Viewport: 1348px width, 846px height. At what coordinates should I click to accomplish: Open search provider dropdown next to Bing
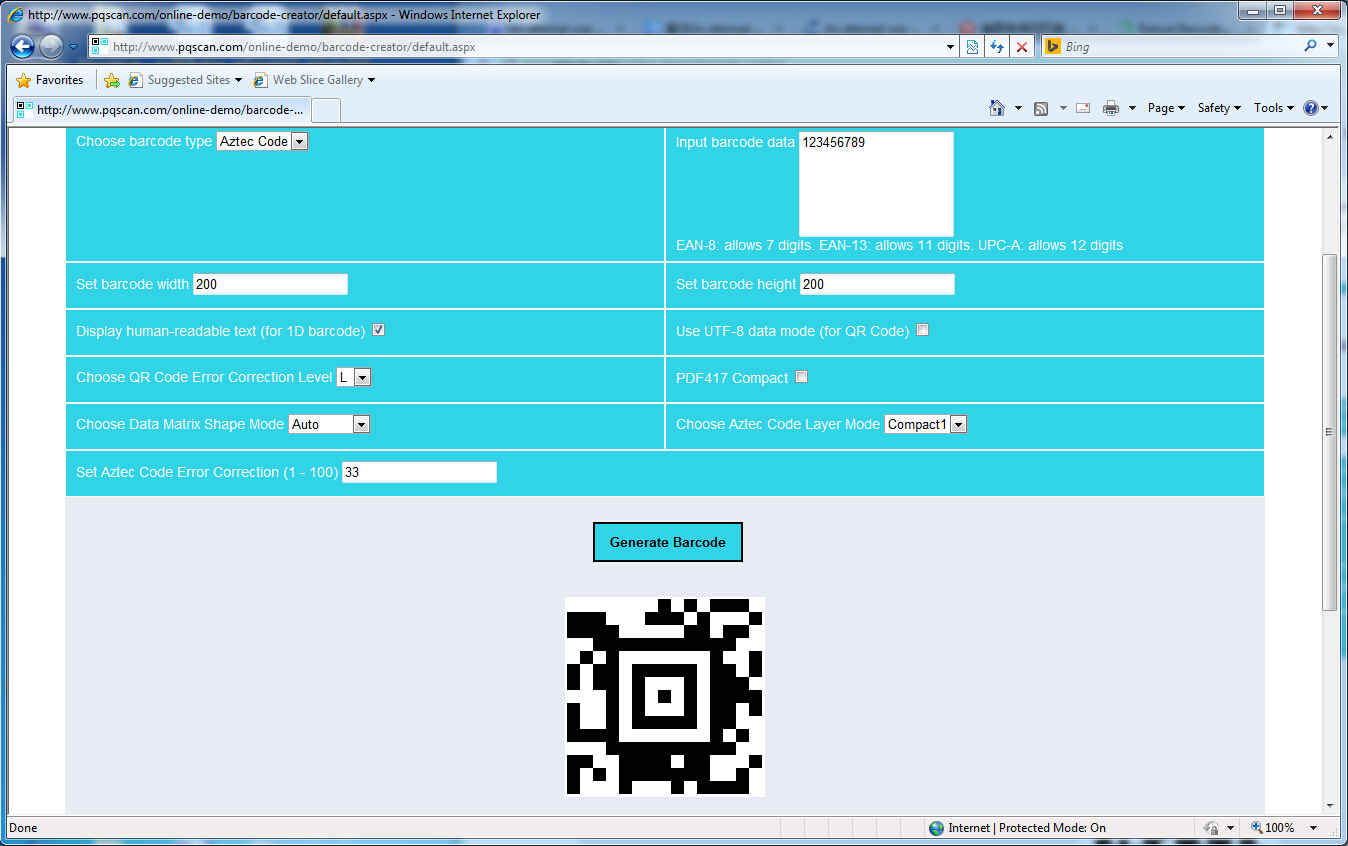coord(1330,46)
